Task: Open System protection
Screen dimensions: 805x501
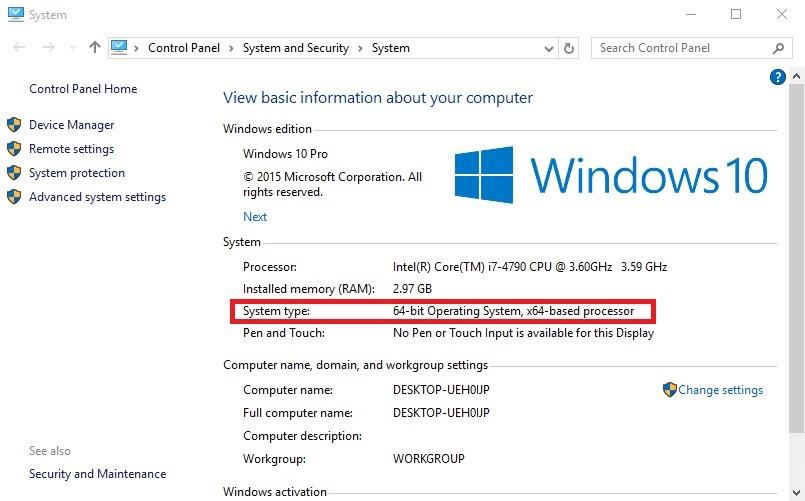Action: click(76, 173)
